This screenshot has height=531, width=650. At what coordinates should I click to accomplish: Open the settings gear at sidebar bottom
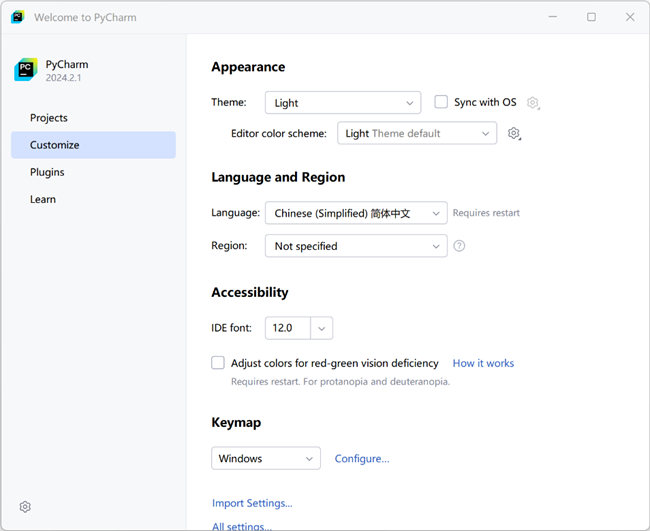25,507
